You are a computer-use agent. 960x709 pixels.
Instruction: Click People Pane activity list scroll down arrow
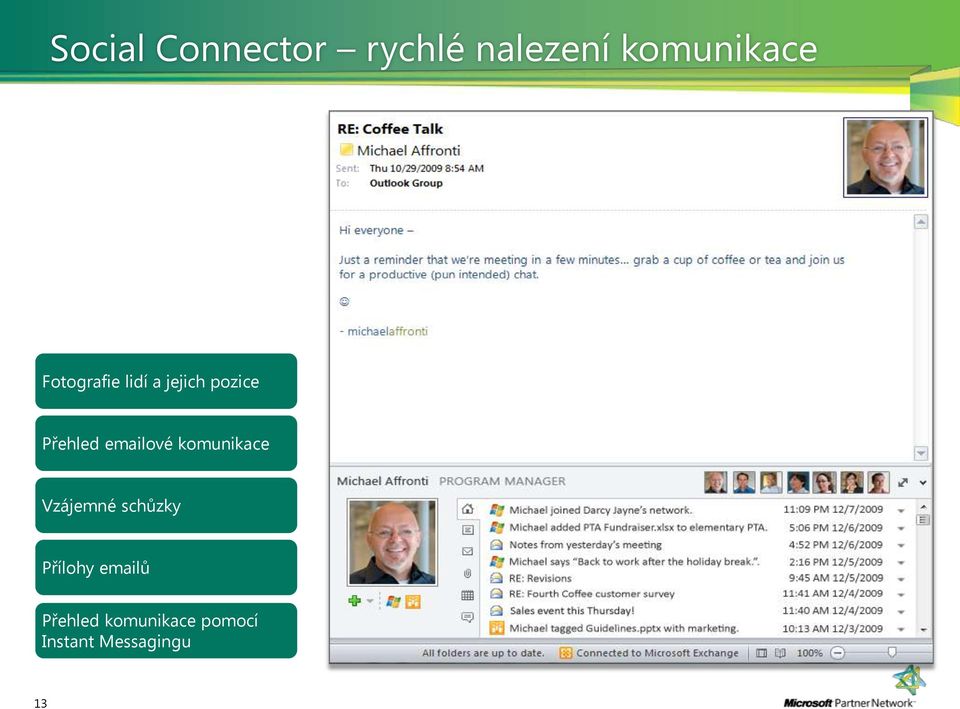tap(923, 629)
